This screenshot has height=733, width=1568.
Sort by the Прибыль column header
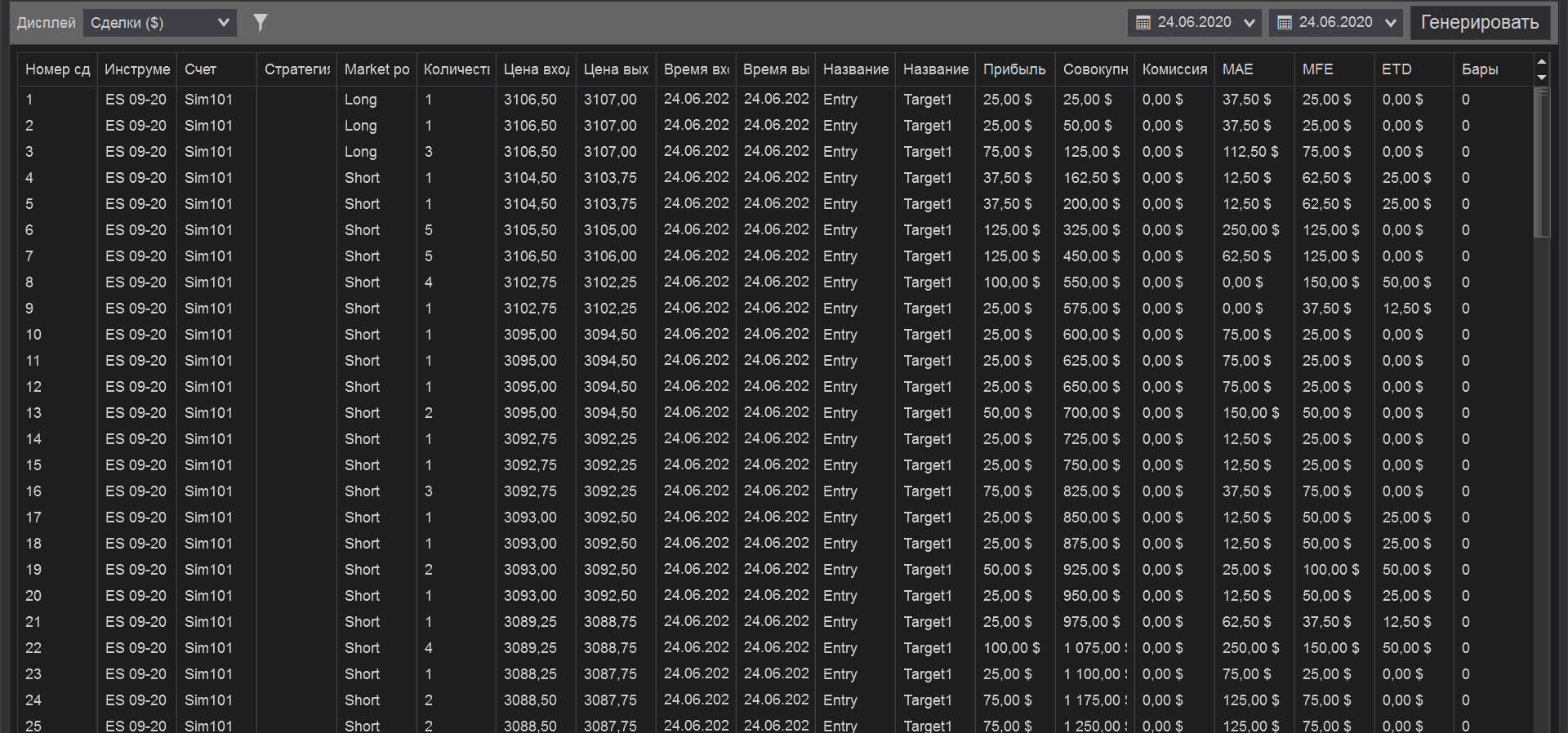pyautogui.click(x=1015, y=69)
